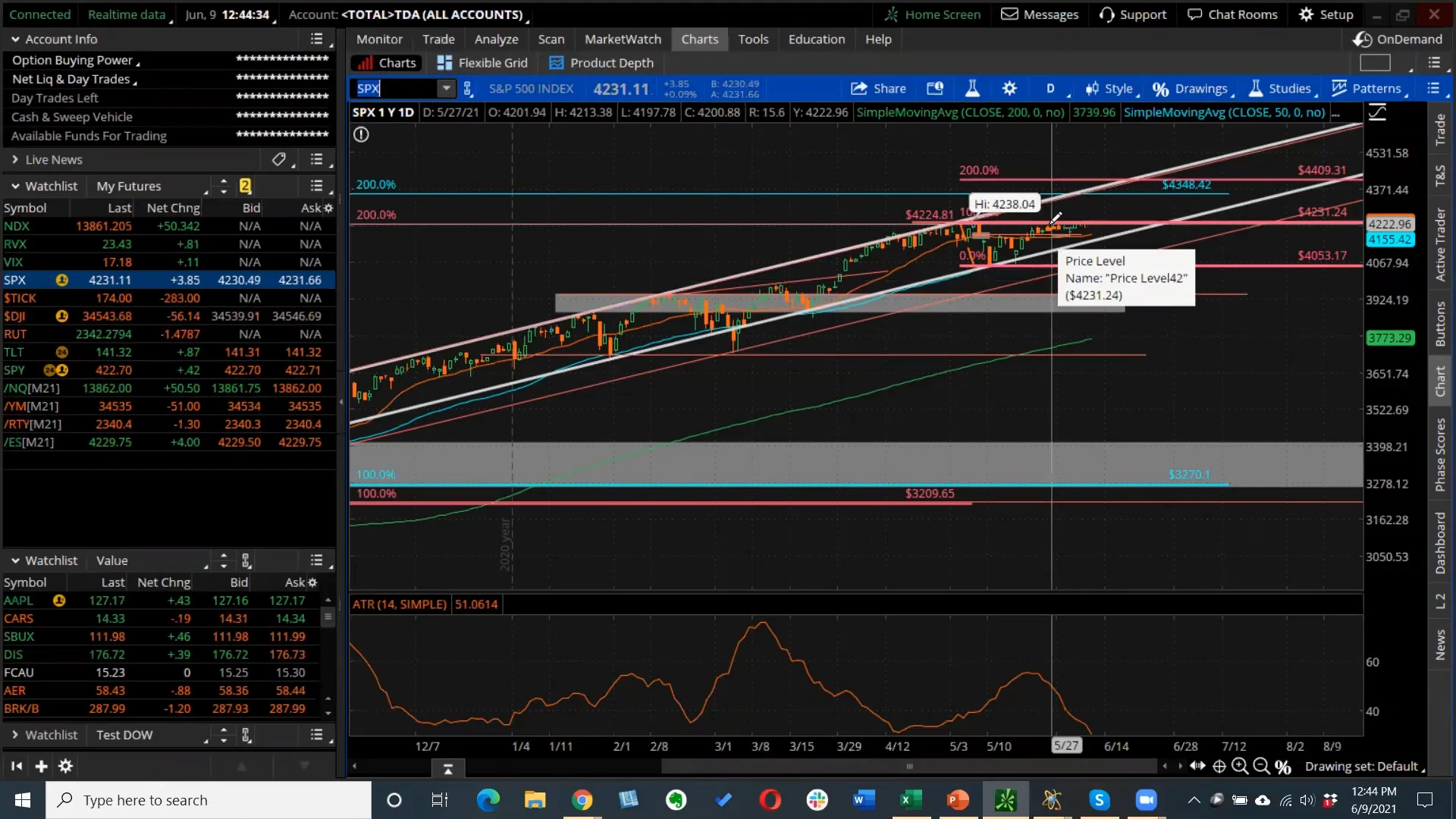Screen dimensions: 1456x819
Task: Click the SPX symbol input field
Action: click(396, 89)
